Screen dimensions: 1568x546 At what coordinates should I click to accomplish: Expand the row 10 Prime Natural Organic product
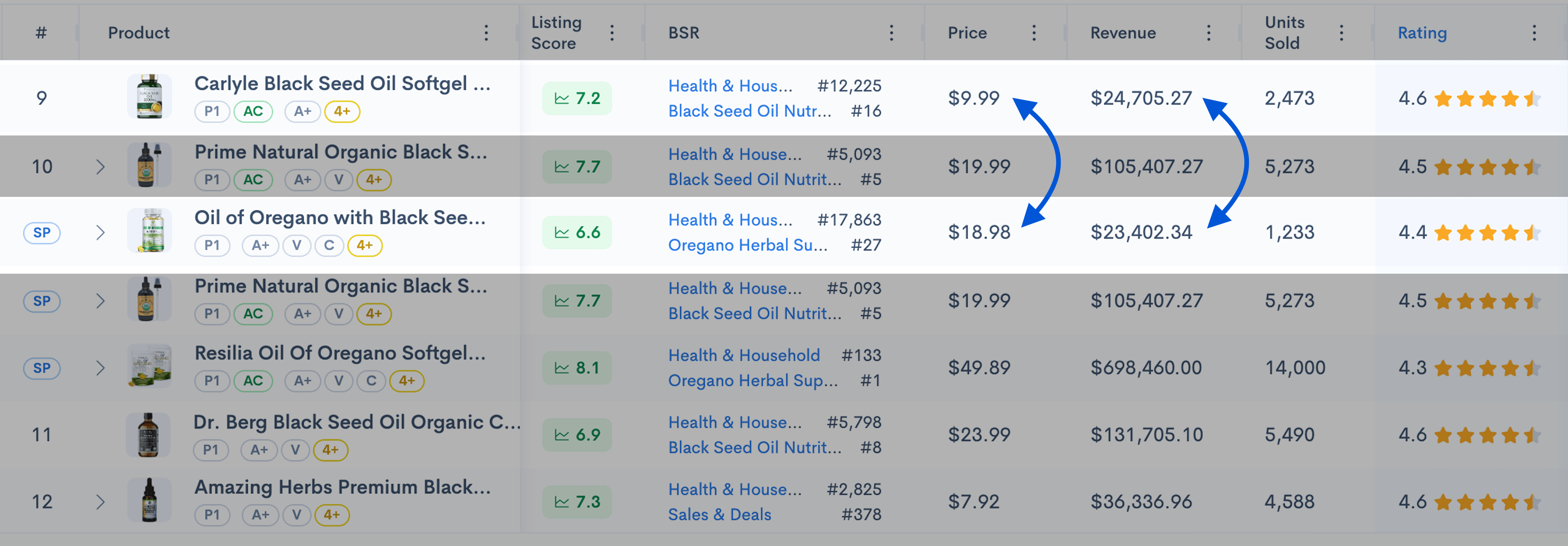coord(101,167)
